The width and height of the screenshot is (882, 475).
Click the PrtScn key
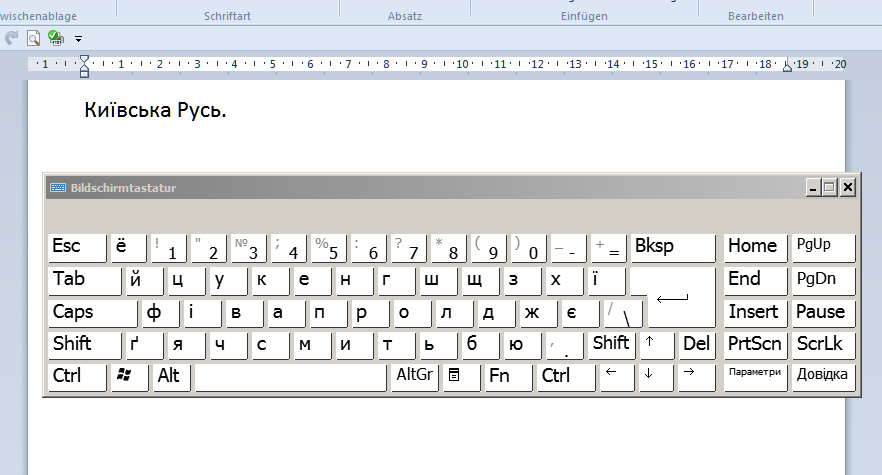755,345
